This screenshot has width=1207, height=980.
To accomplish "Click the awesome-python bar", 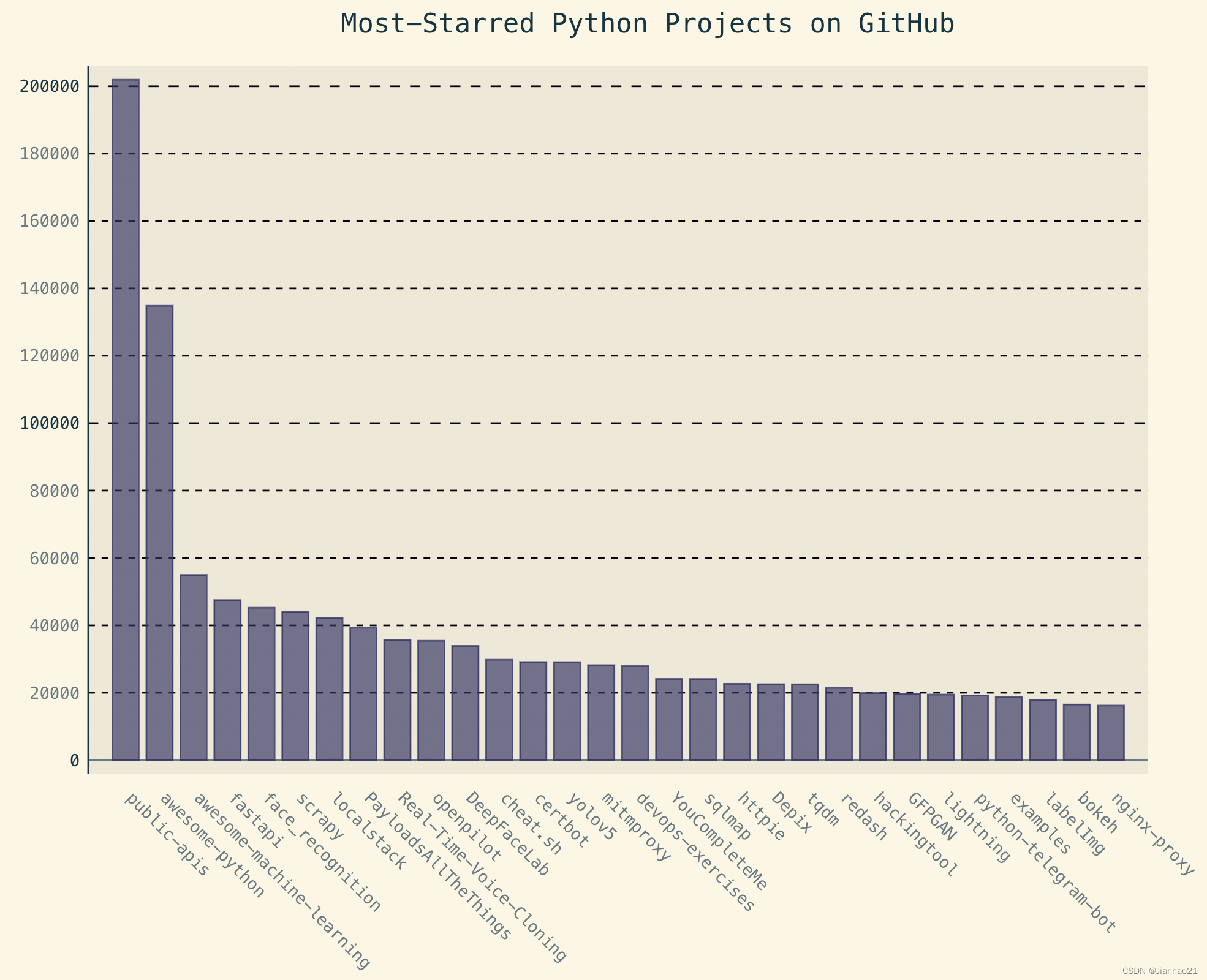I will [159, 533].
